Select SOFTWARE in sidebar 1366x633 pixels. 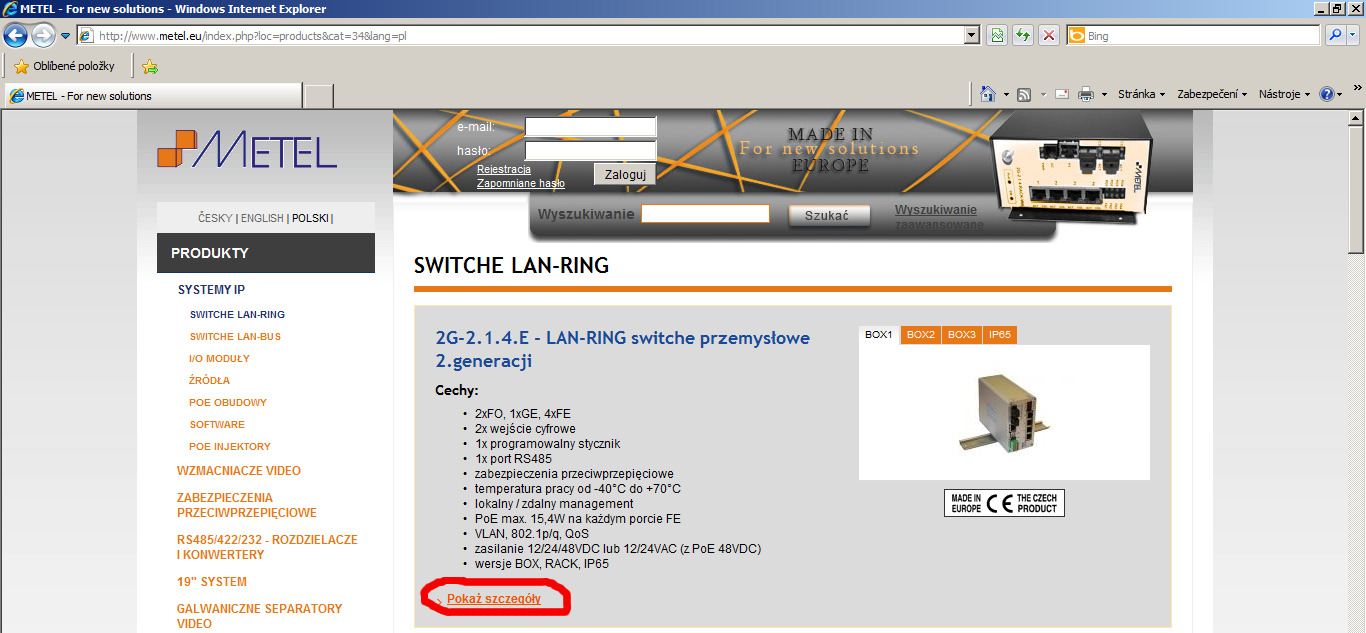coord(217,424)
